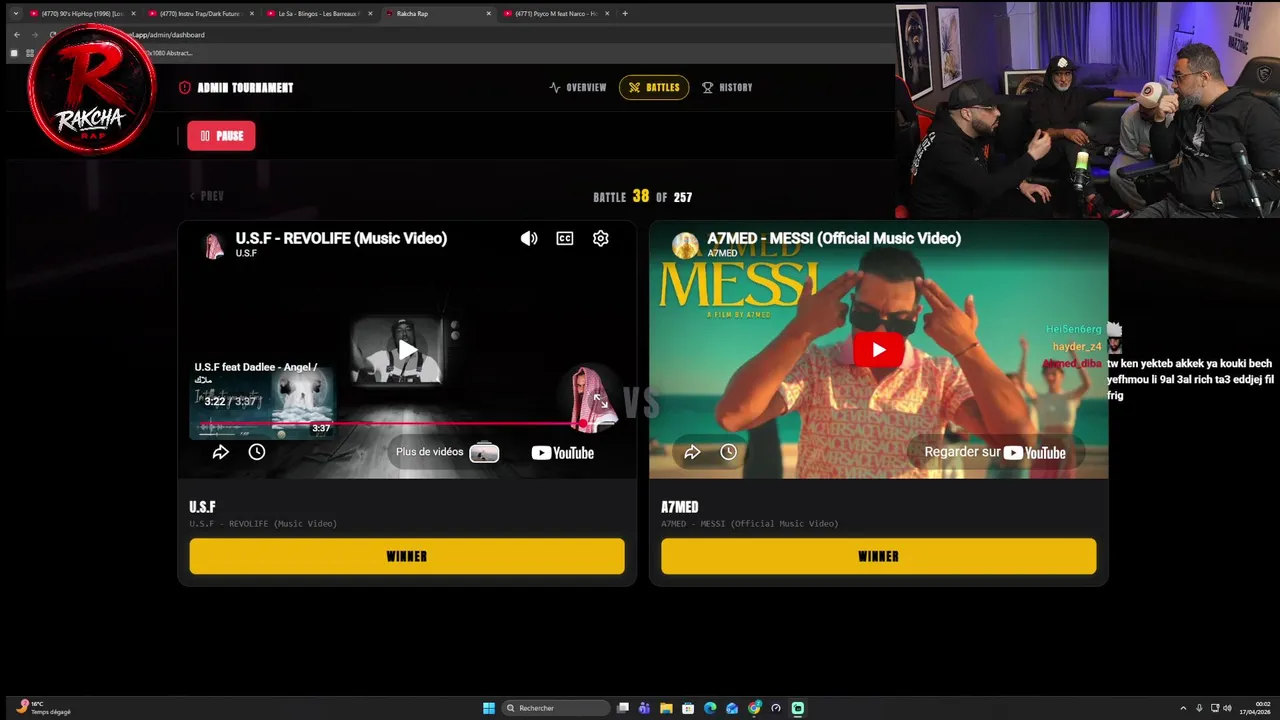Open a new browser tab

(625, 14)
